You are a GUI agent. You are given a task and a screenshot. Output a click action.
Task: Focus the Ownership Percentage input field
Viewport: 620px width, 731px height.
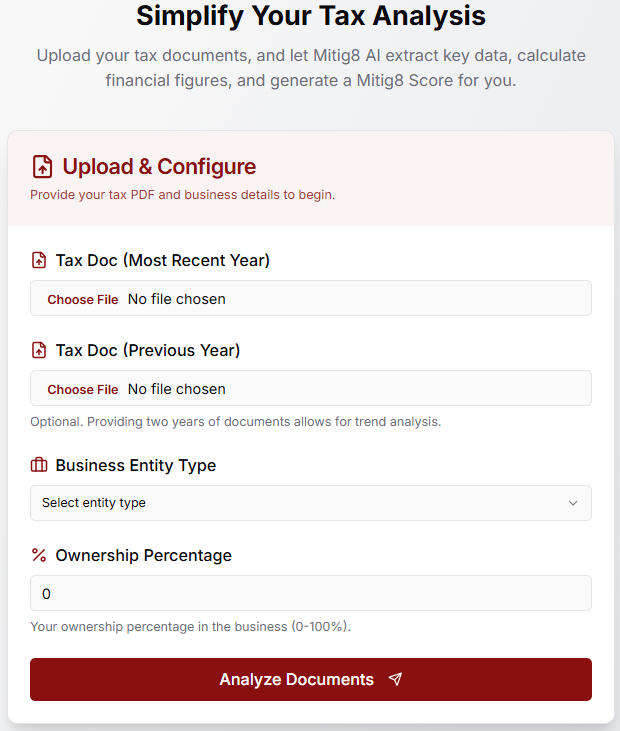310,593
